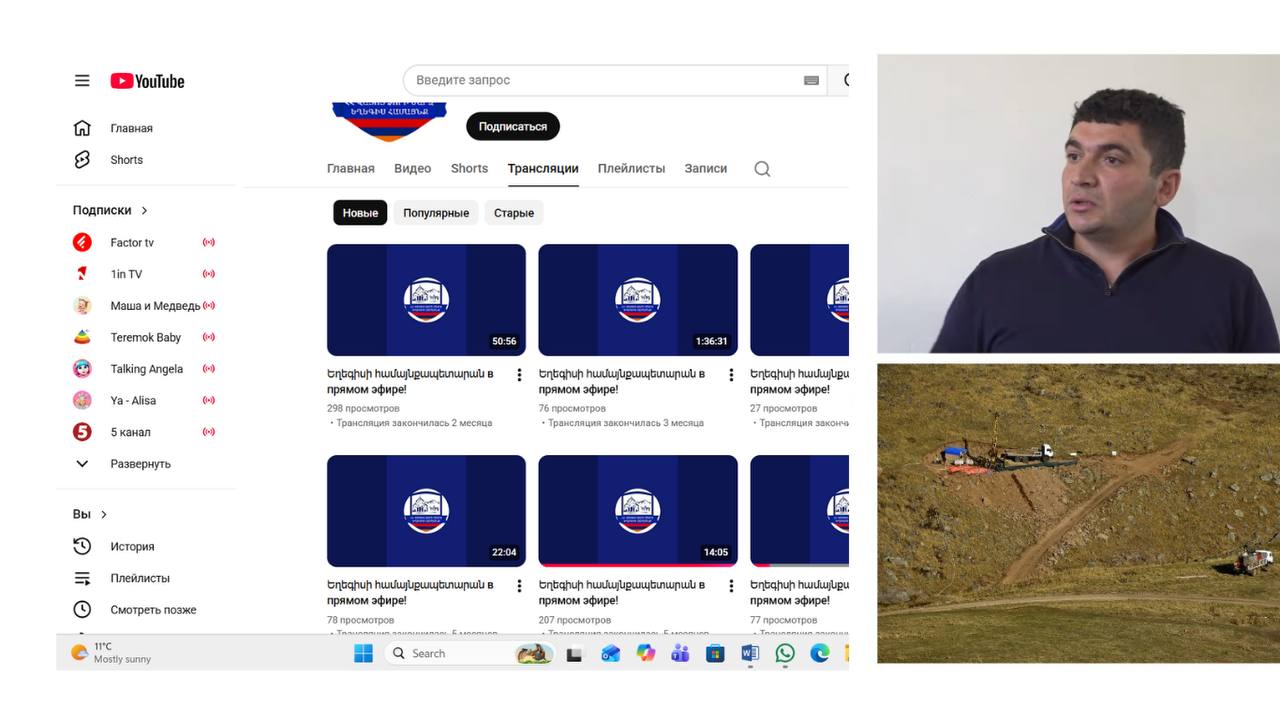Expand the Подписки section arrow
1280x719 pixels.
144,211
